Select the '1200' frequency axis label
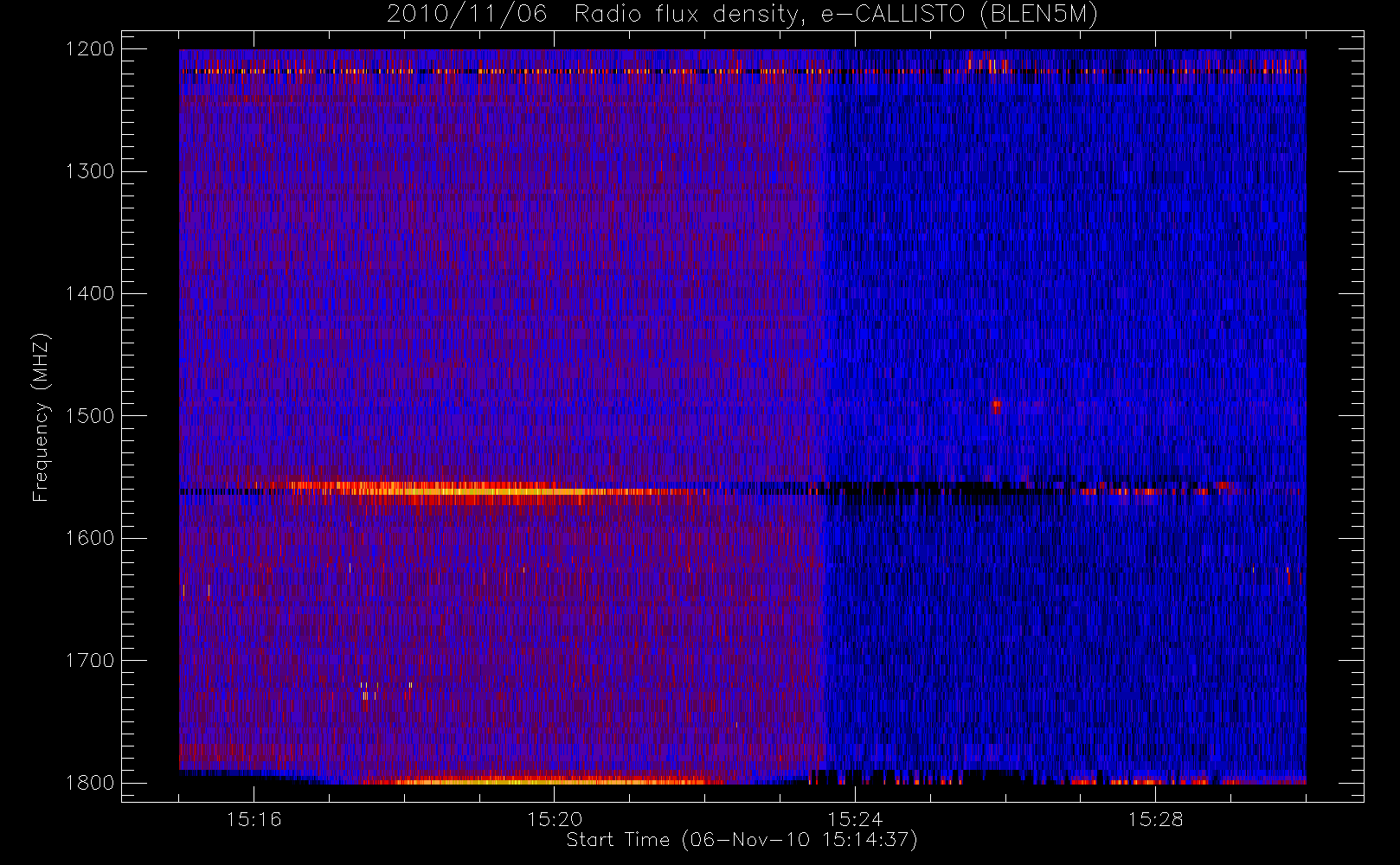Image resolution: width=1400 pixels, height=865 pixels. click(x=90, y=49)
